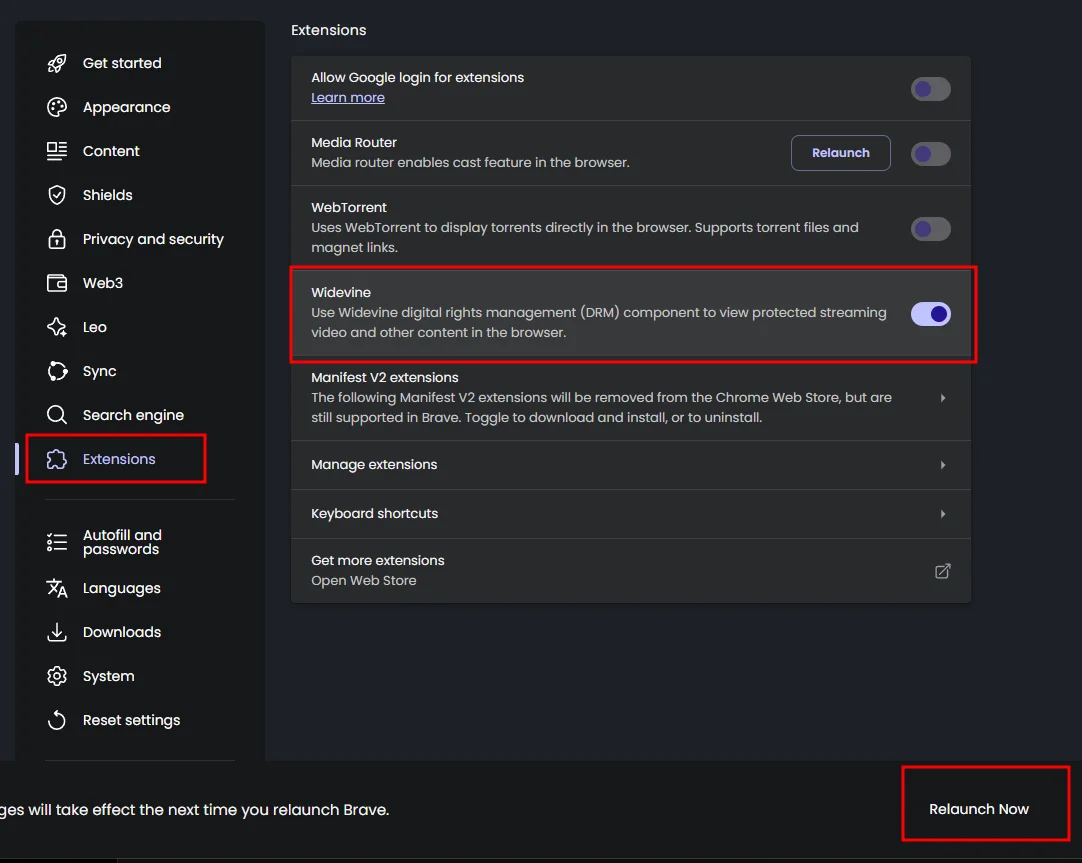
Task: Open Keyboard shortcuts chevron
Action: pyautogui.click(x=943, y=514)
